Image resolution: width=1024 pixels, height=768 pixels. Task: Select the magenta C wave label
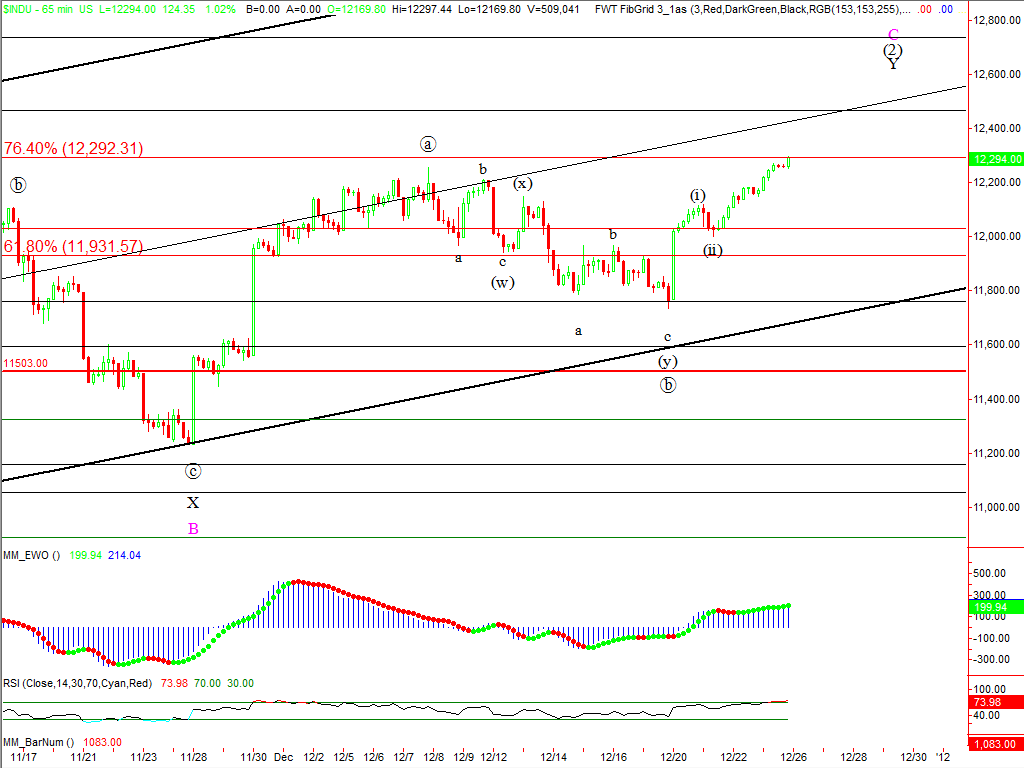point(893,33)
